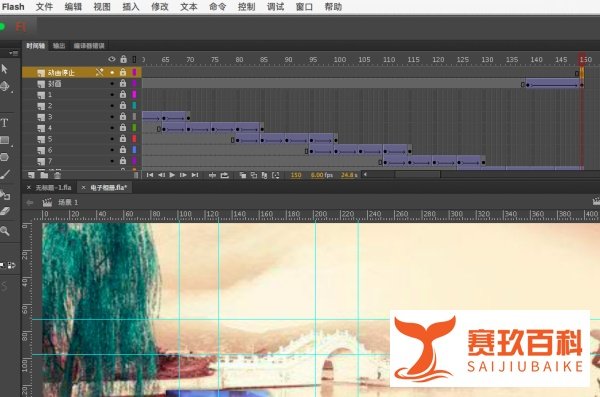The height and width of the screenshot is (397, 600).
Task: Open the 编辑 menu
Action: click(x=73, y=7)
